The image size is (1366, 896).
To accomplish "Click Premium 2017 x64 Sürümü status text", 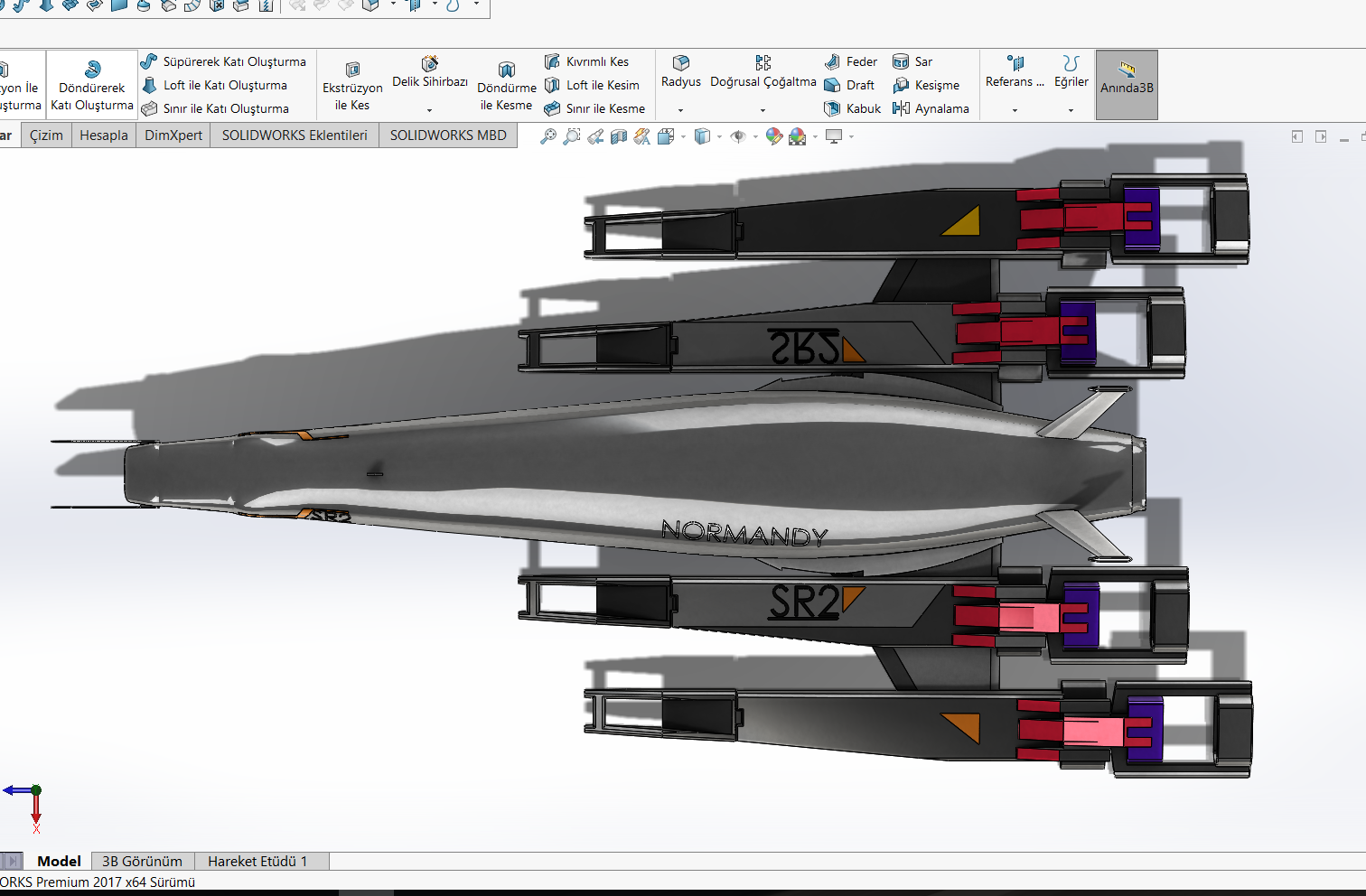I will (x=115, y=882).
